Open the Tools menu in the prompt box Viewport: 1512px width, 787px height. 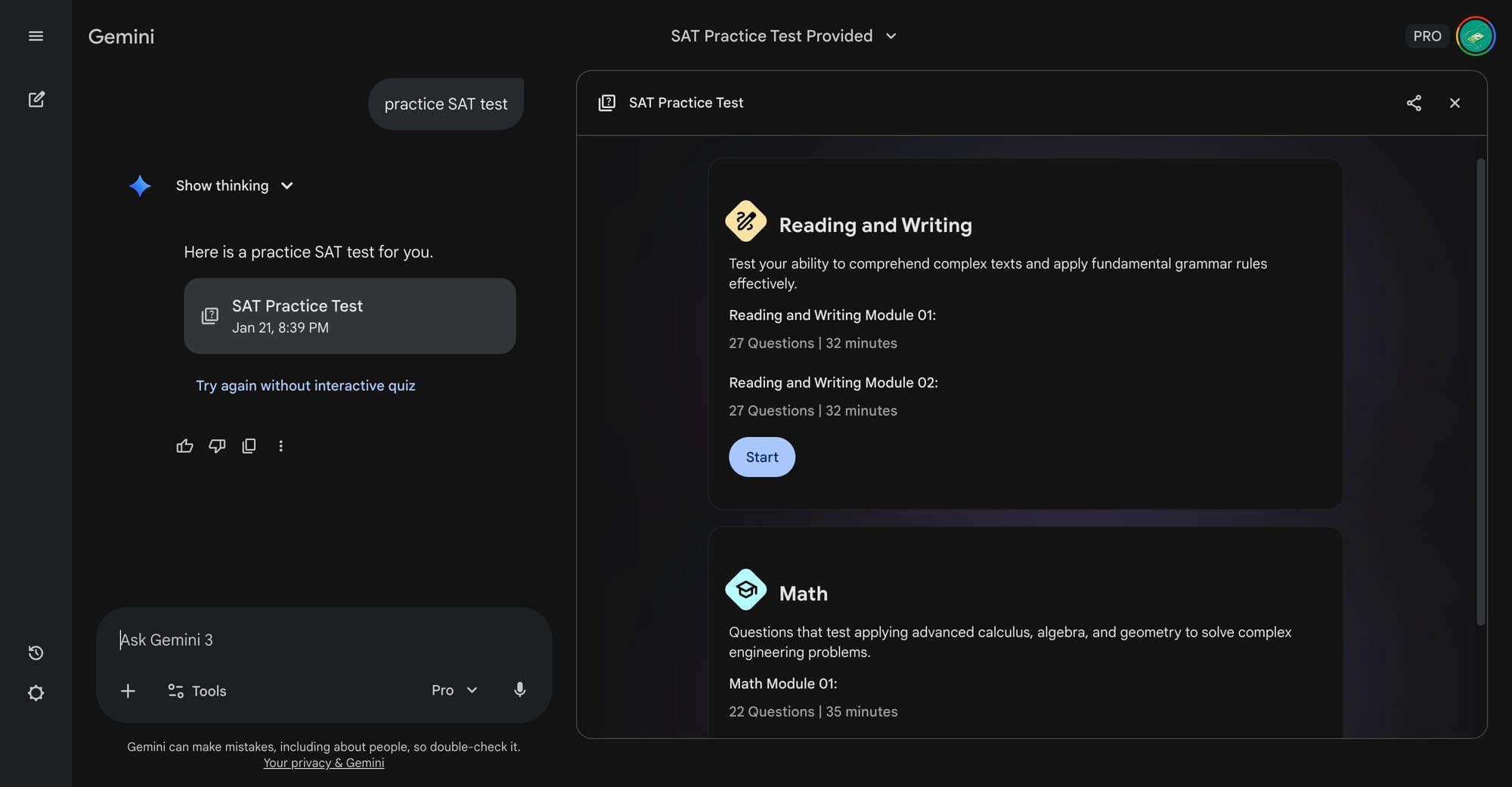(197, 691)
